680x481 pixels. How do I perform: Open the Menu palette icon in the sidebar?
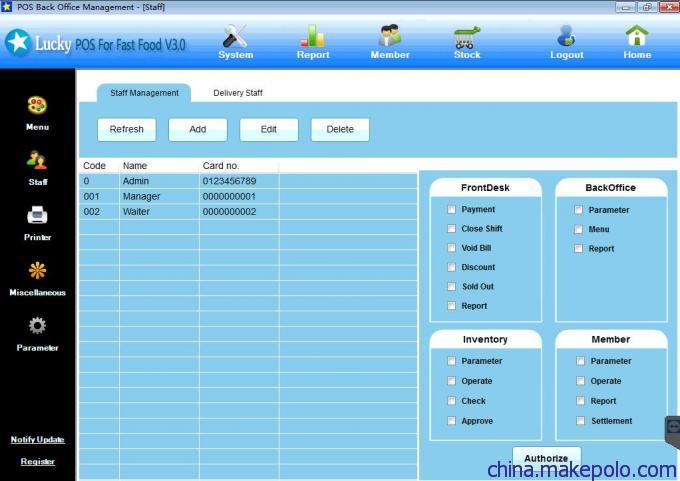pyautogui.click(x=37, y=105)
